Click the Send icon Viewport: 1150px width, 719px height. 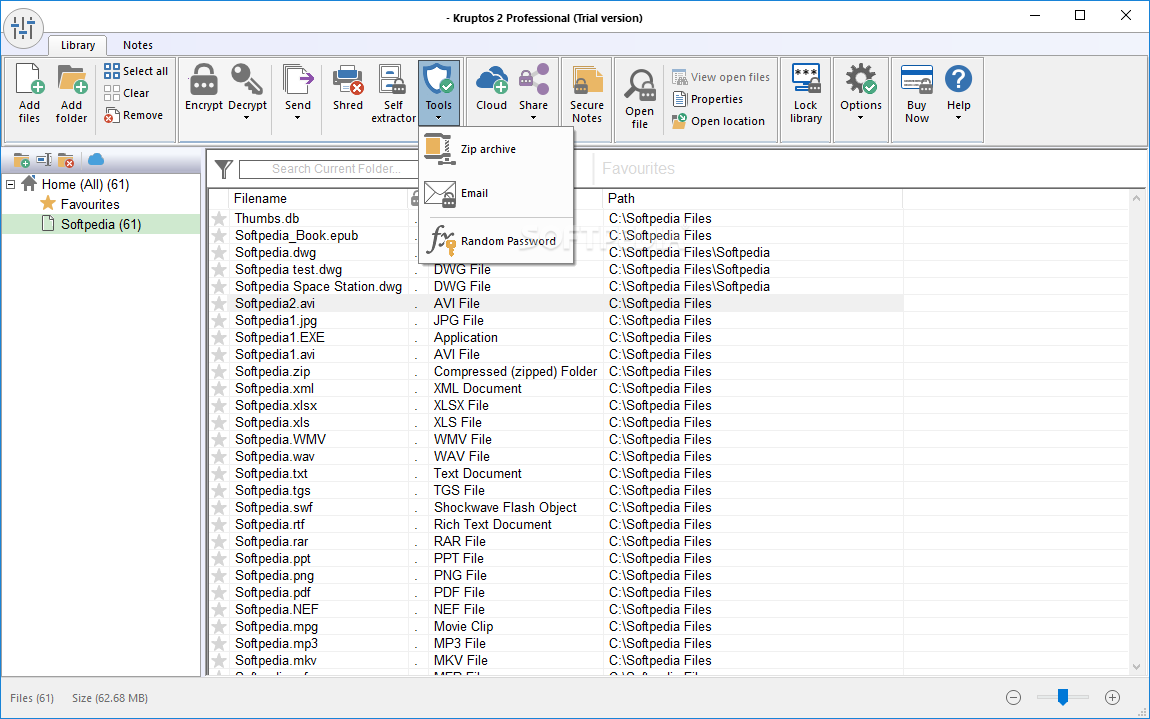[298, 79]
